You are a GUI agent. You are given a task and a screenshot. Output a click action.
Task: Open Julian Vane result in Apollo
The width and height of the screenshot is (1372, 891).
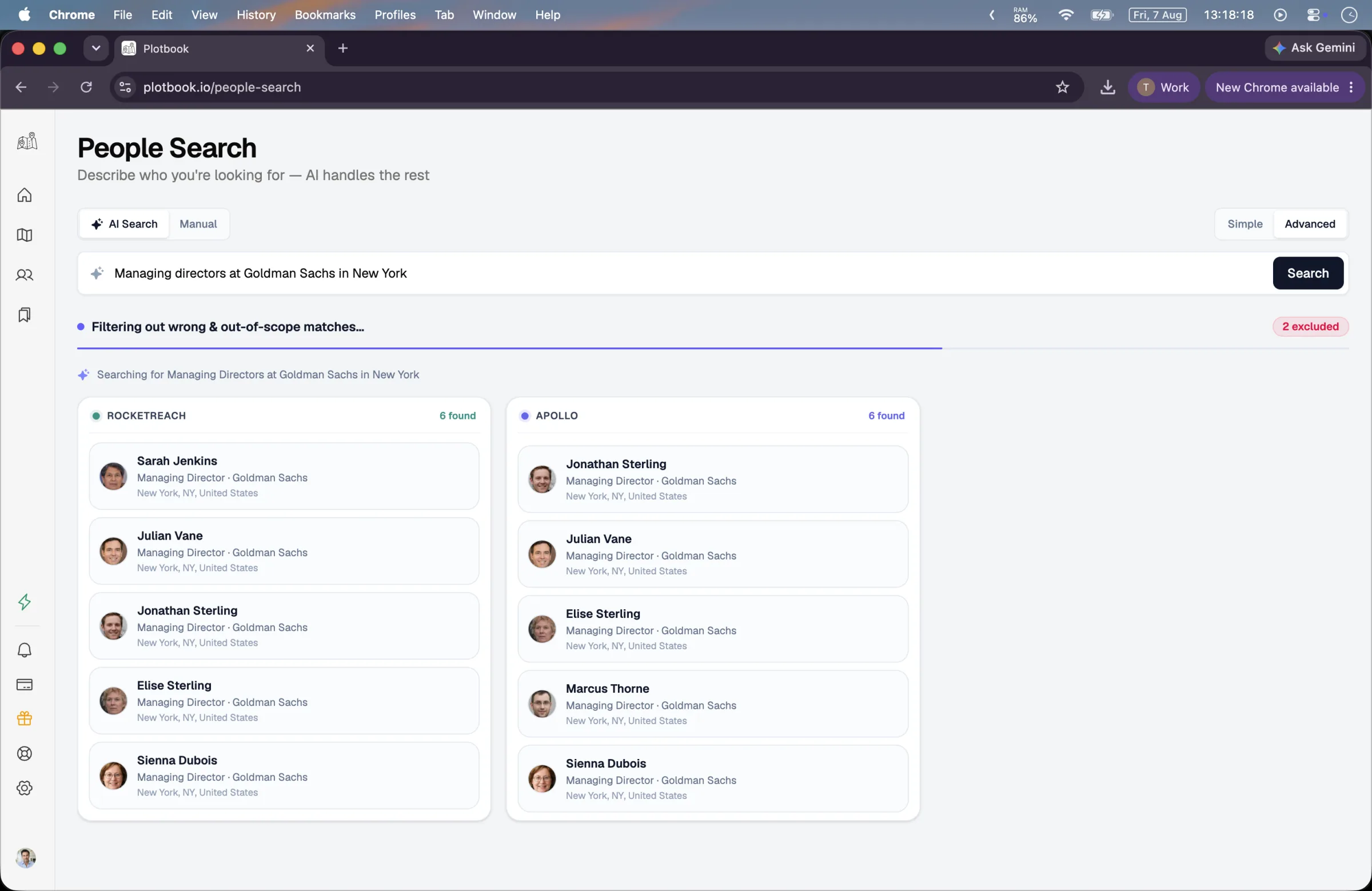[x=712, y=554]
